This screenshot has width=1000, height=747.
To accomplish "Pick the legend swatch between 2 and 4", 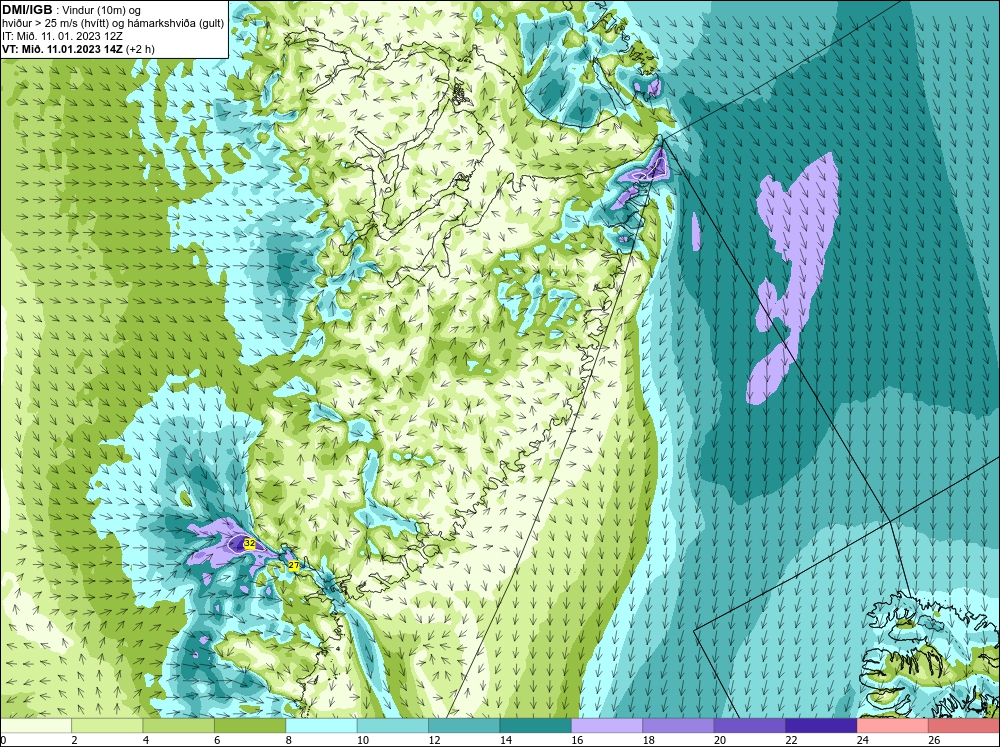I will click(107, 726).
